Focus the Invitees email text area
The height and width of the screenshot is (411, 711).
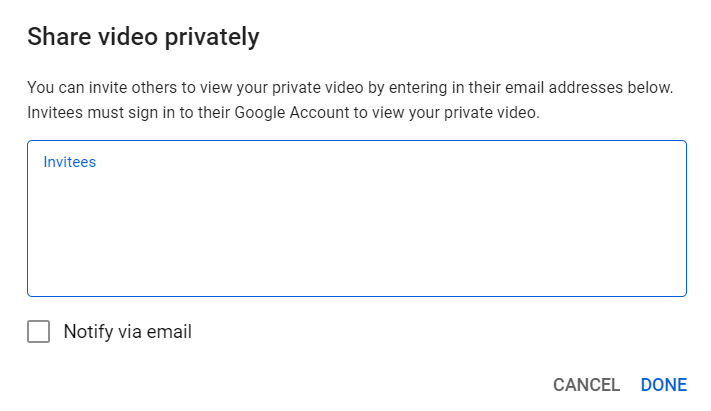pos(357,219)
